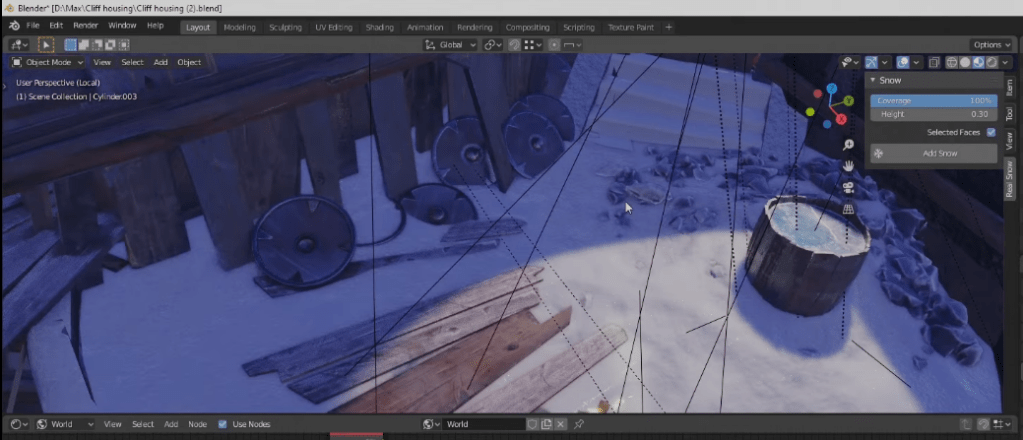The height and width of the screenshot is (440, 1023).
Task: Click the pan hand viewport icon
Action: pyautogui.click(x=848, y=166)
